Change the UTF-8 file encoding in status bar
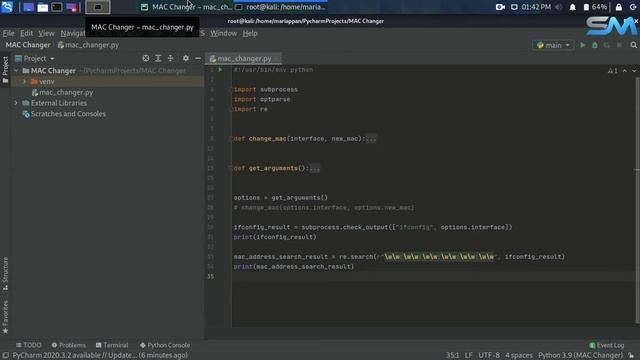The image size is (640, 360). (489, 356)
